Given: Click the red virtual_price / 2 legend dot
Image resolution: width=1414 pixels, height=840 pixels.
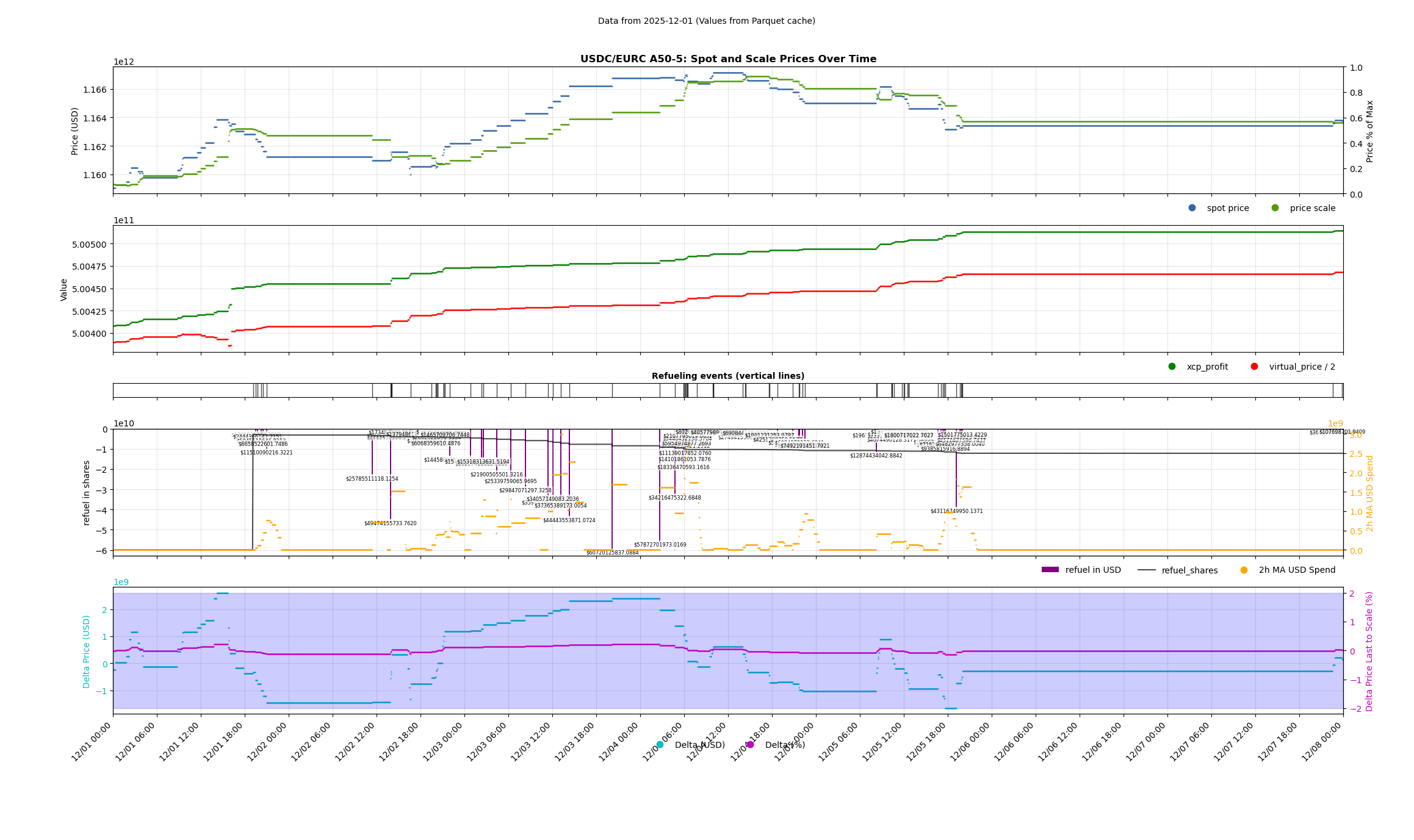Looking at the screenshot, I should [x=1254, y=367].
